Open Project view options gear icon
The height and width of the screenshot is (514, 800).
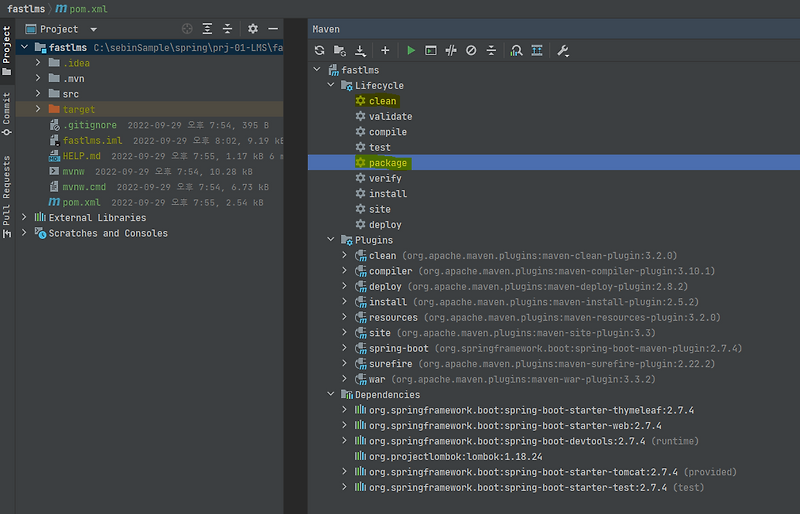click(253, 29)
